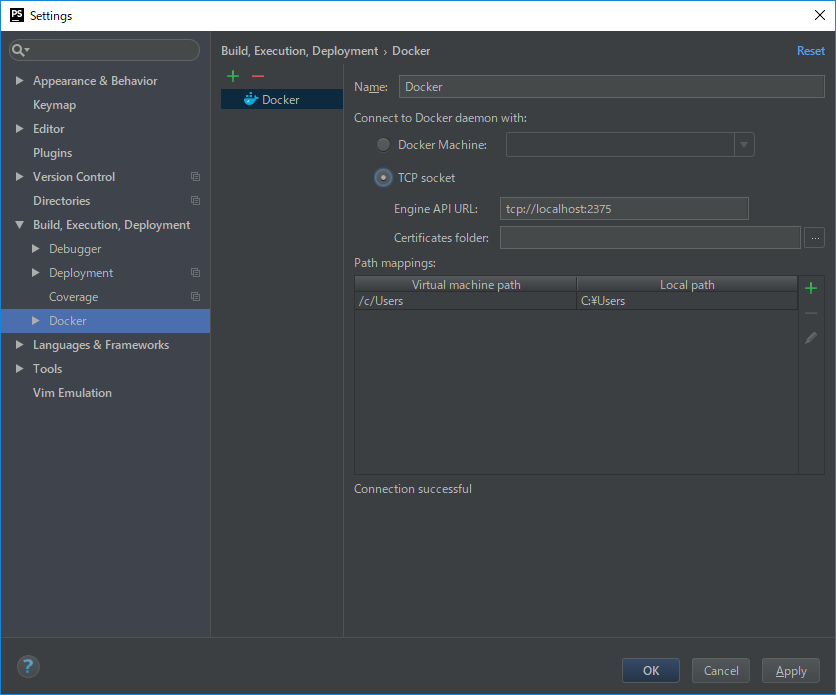
Task: Click Connection successful status text
Action: pos(413,489)
